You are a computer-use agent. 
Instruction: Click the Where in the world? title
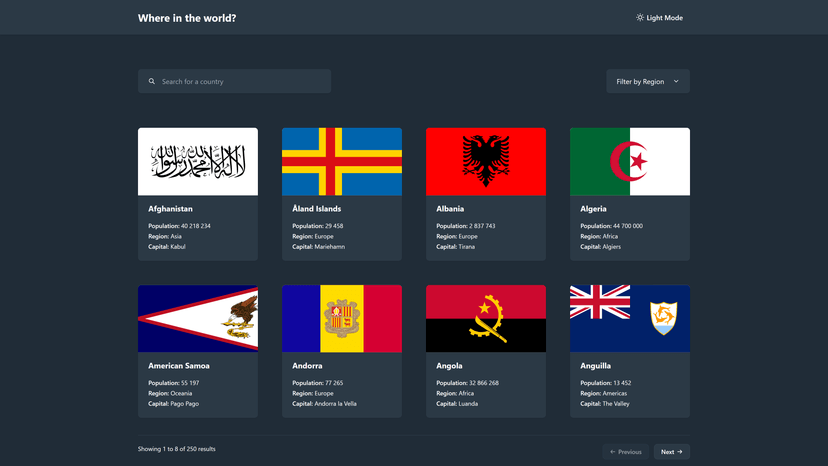(x=187, y=18)
